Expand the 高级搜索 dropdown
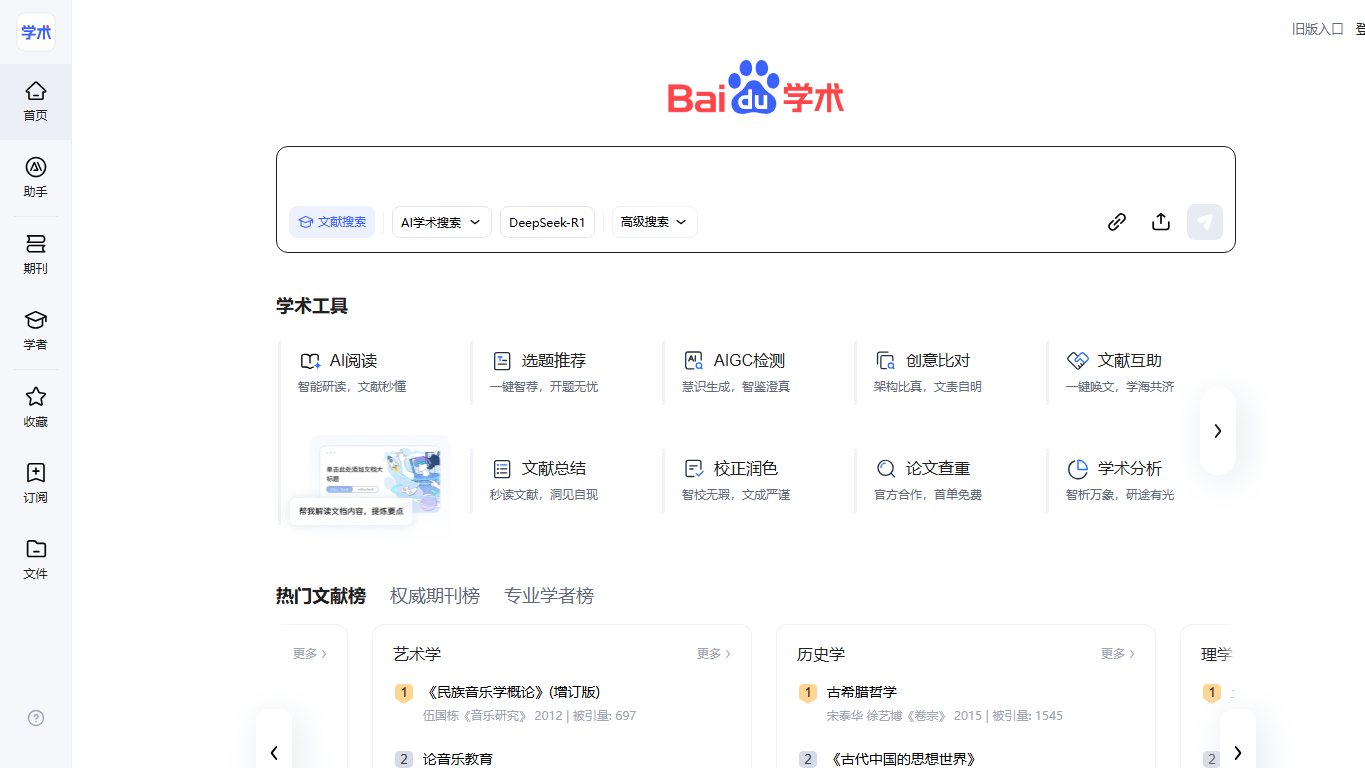The image size is (1365, 768). (x=654, y=222)
